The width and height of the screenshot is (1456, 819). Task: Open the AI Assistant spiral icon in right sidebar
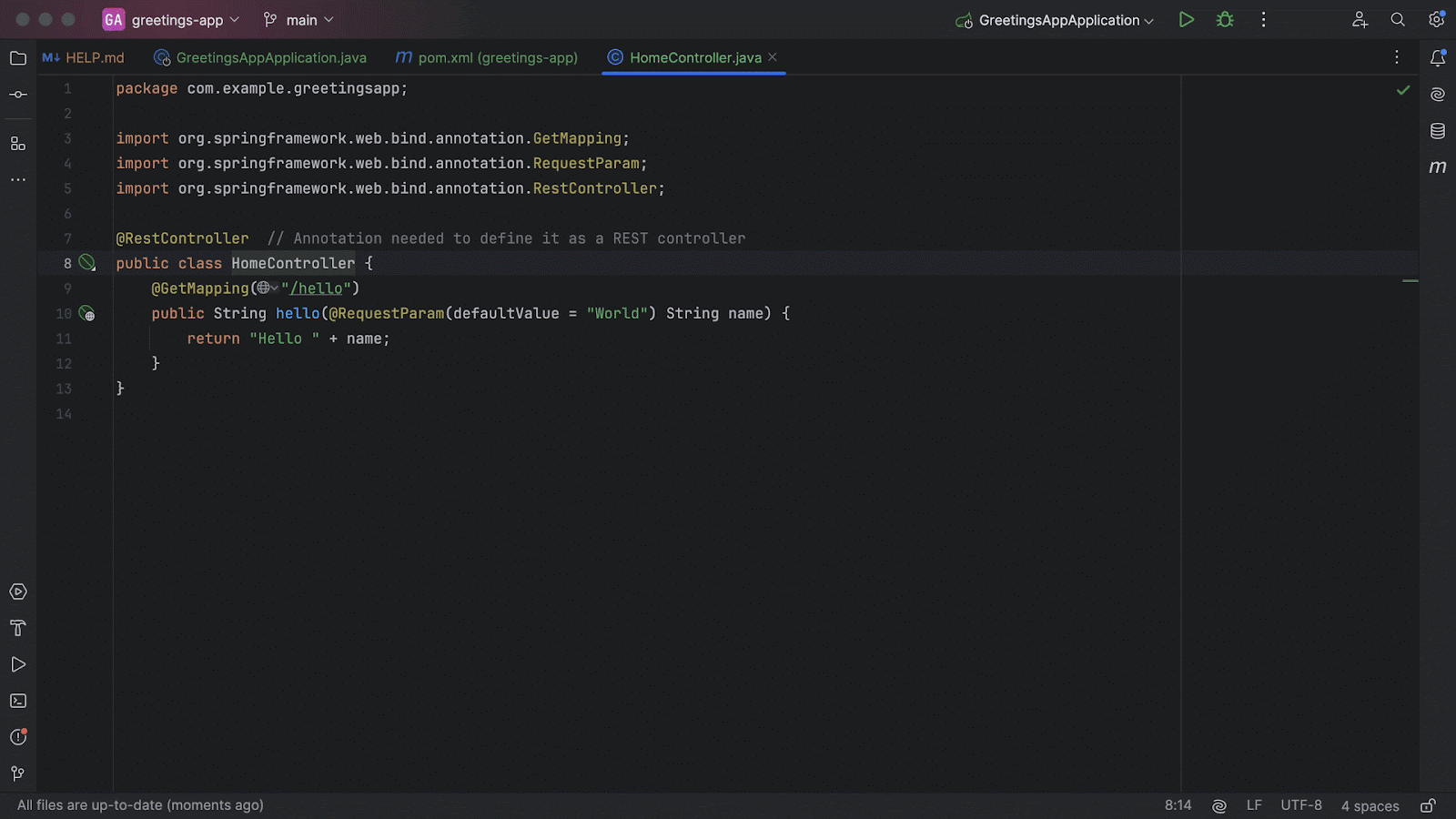tap(1438, 95)
